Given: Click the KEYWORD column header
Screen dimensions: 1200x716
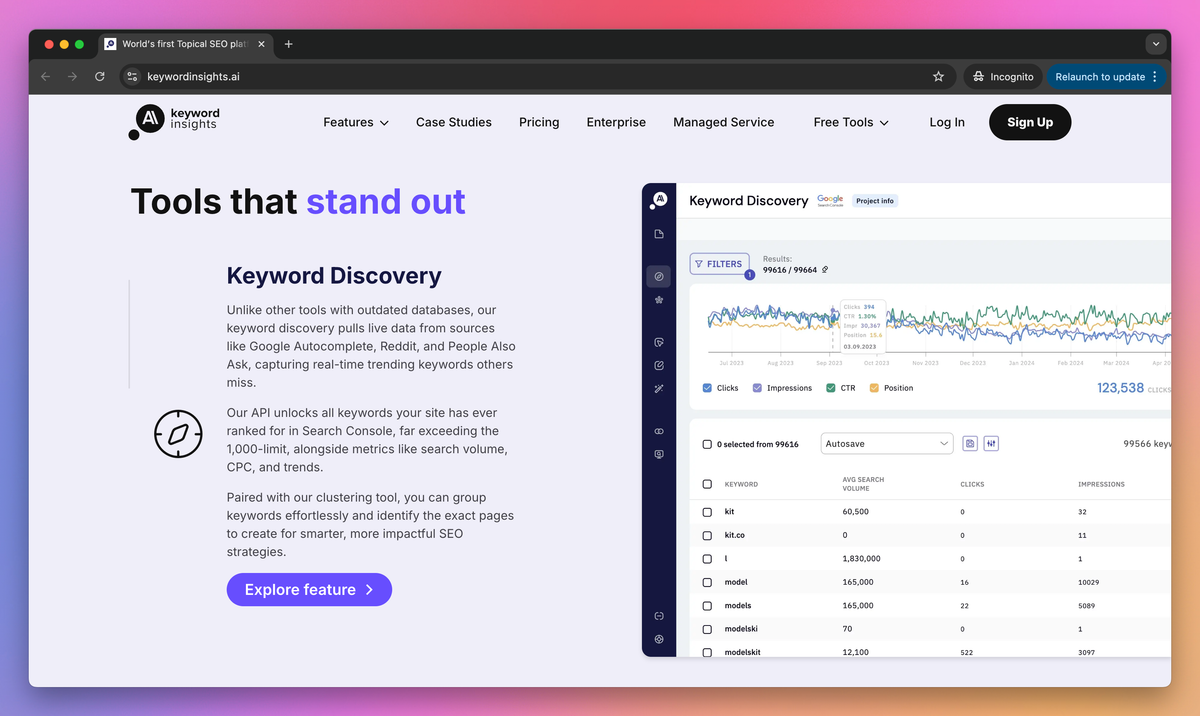Looking at the screenshot, I should (741, 484).
